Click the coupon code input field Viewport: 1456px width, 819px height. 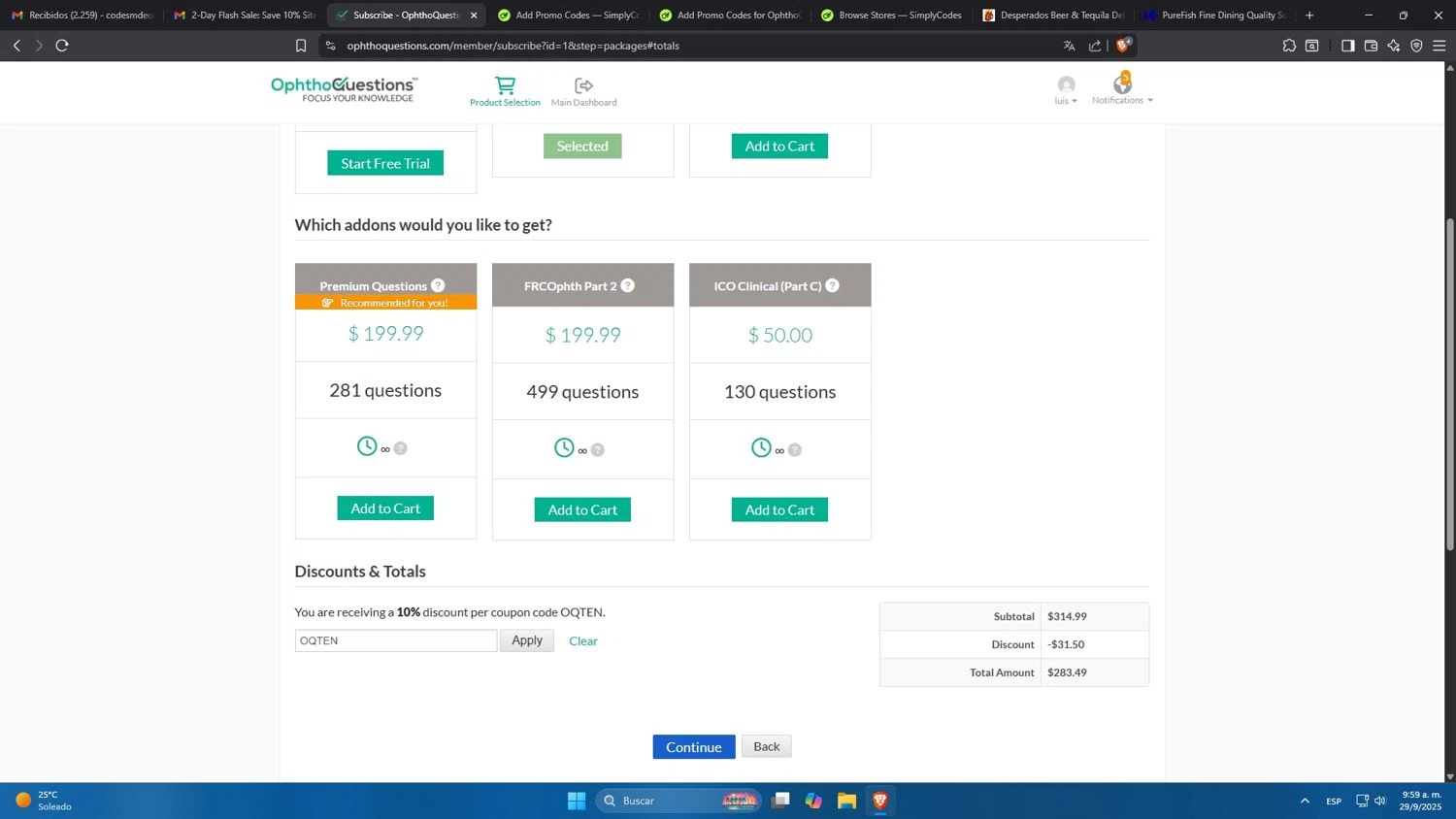(396, 640)
